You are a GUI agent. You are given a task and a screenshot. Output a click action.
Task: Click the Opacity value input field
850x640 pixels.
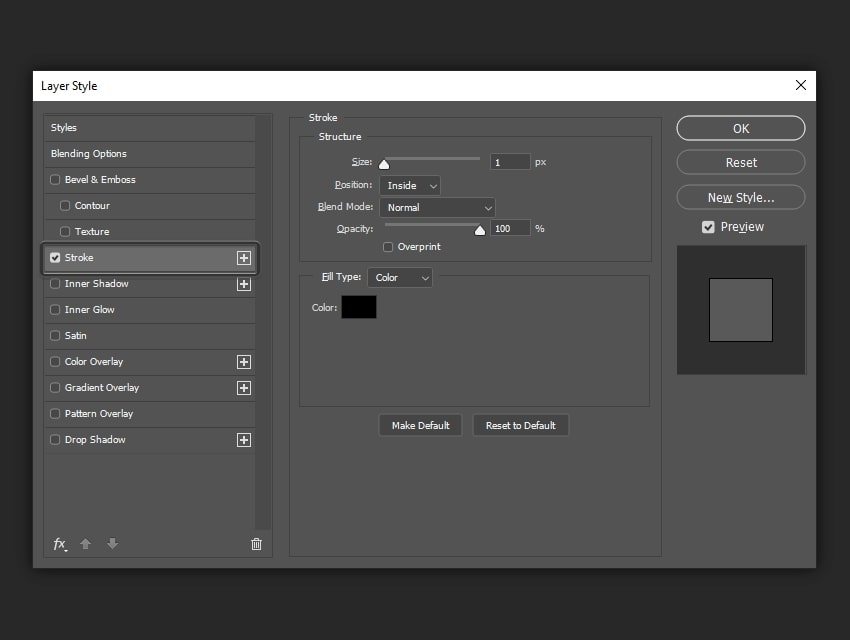(510, 228)
